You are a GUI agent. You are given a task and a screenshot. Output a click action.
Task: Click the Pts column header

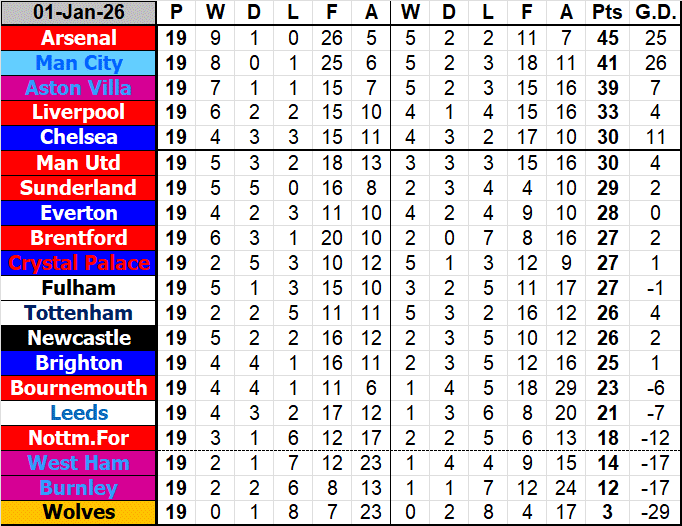click(x=604, y=13)
